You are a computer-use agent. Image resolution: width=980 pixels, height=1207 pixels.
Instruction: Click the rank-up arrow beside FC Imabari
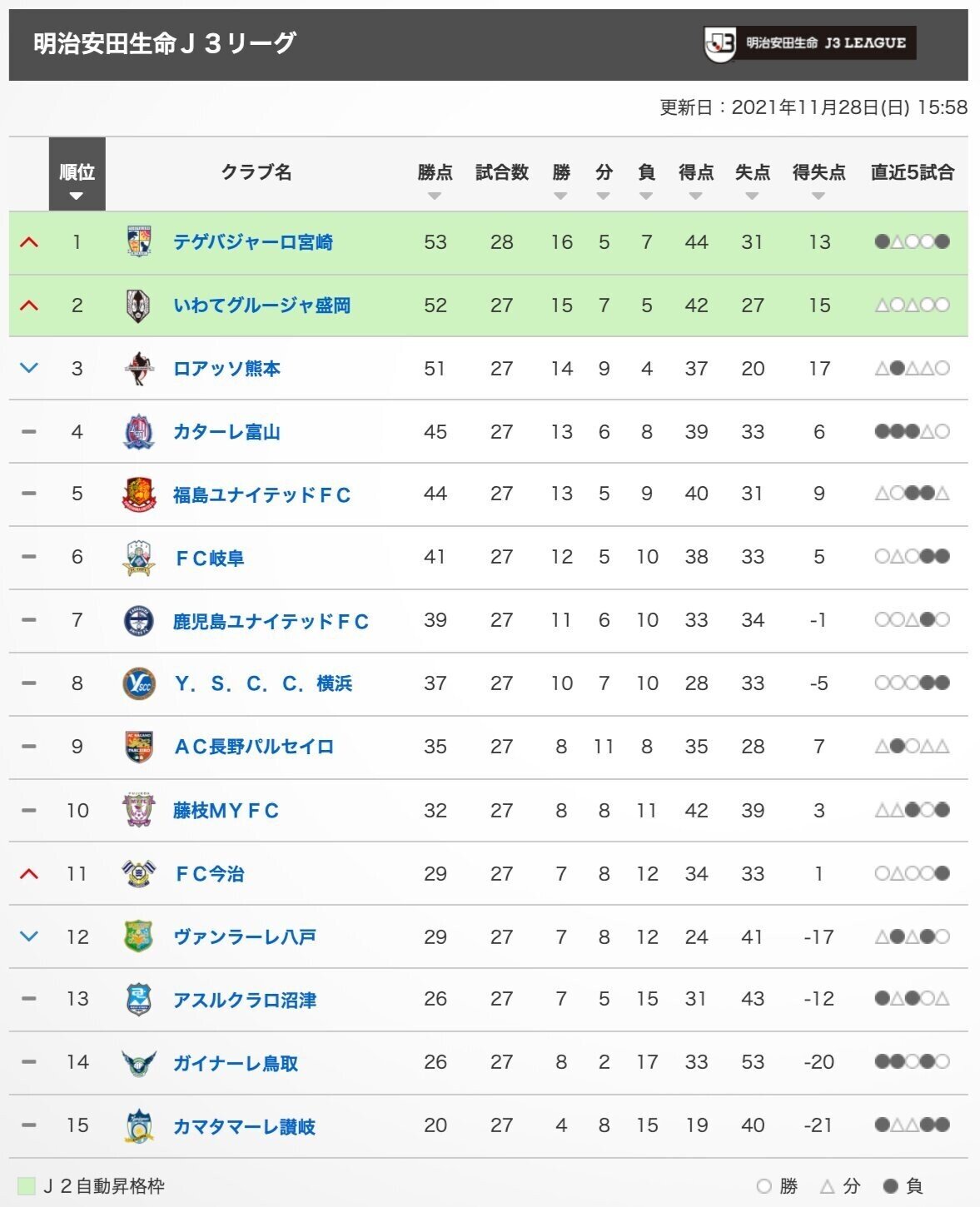click(27, 873)
